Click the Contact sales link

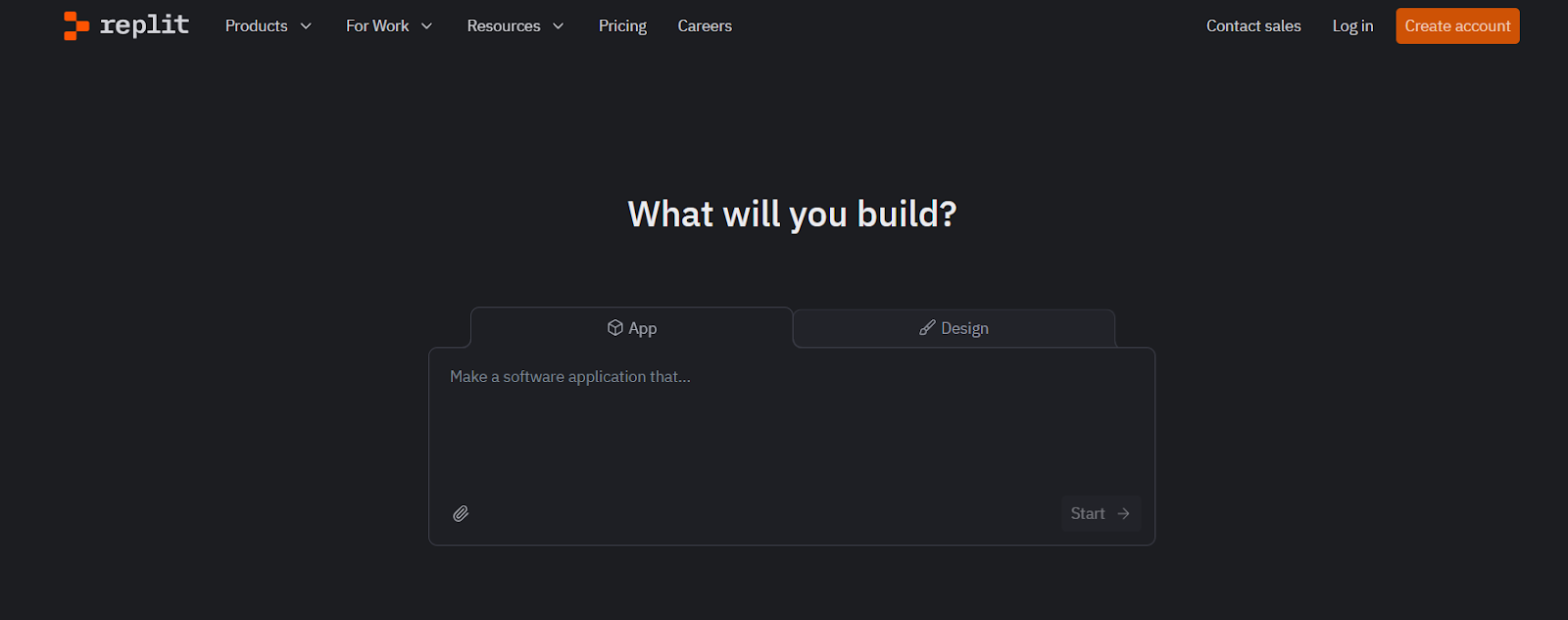[x=1253, y=26]
